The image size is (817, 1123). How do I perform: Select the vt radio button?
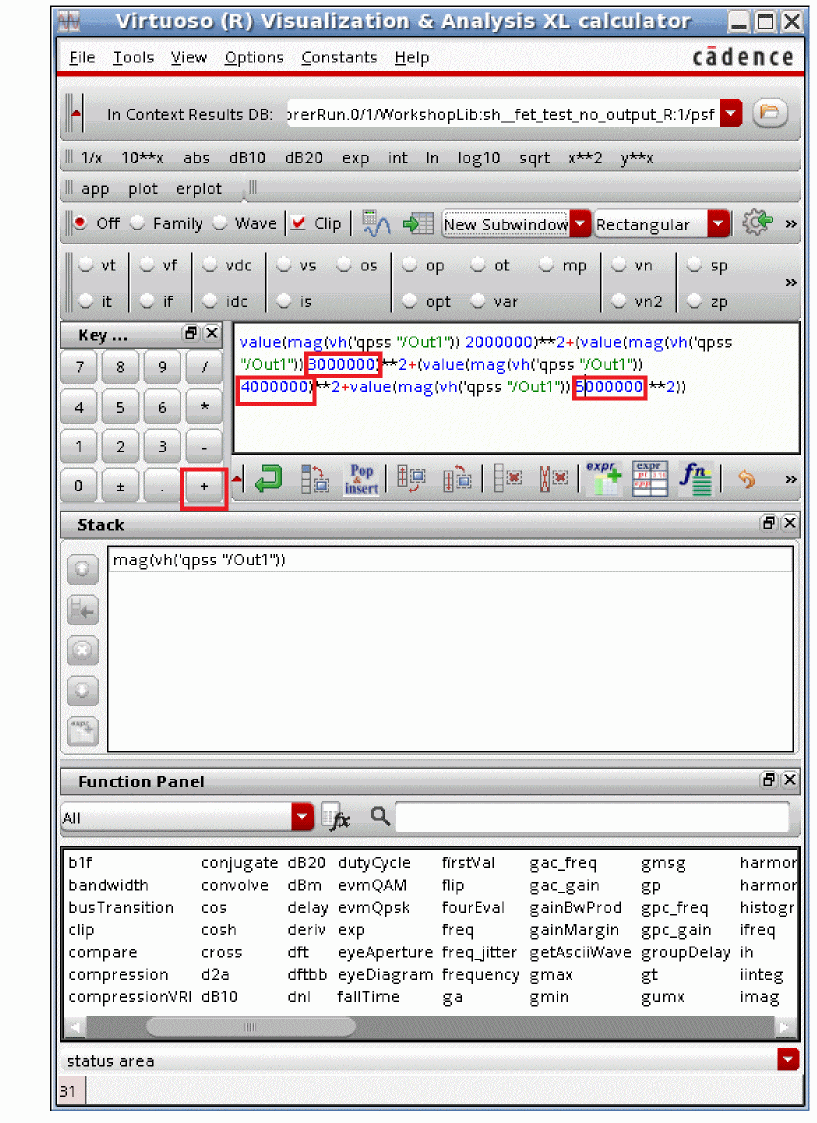[x=86, y=265]
